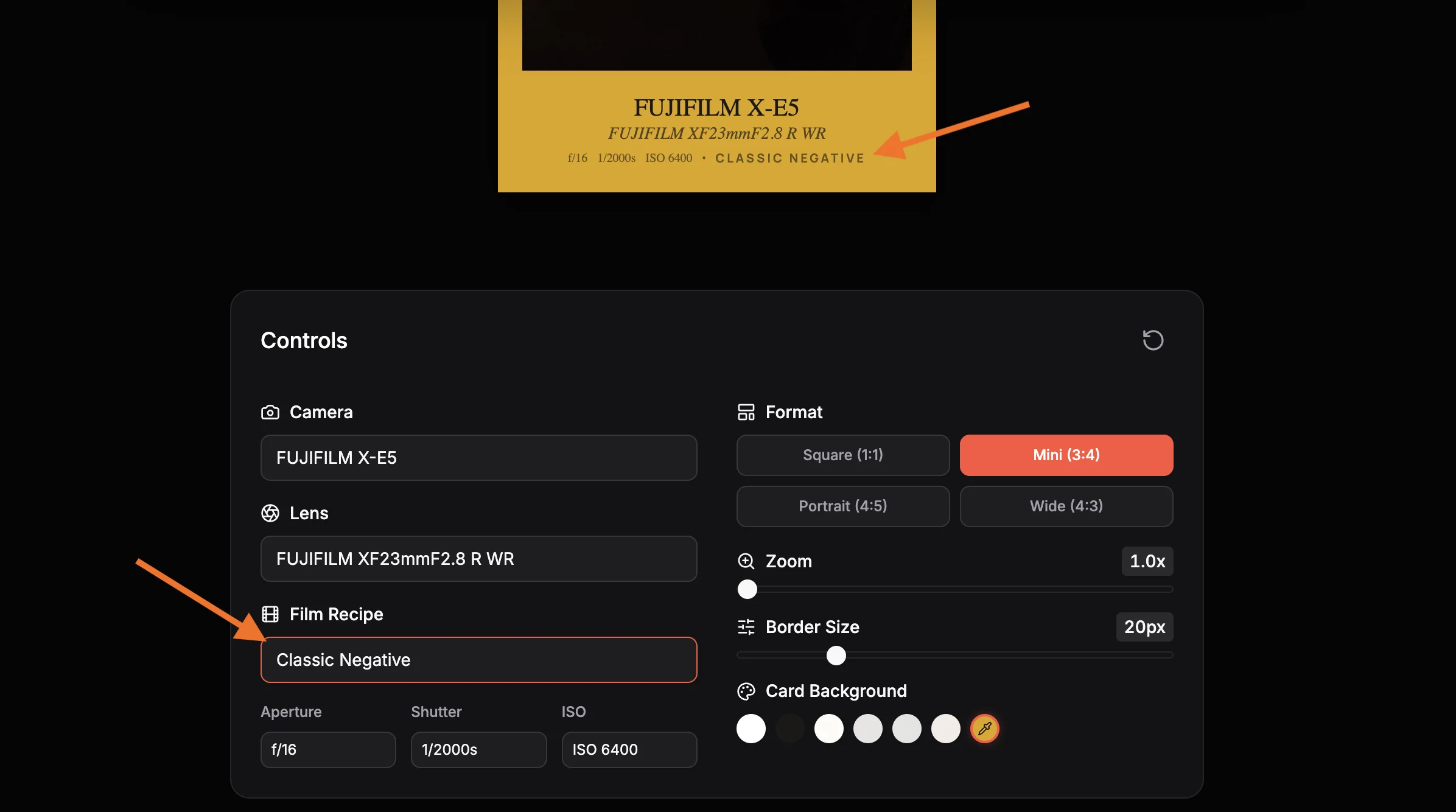Choose the fourth light gray background swatch

click(x=868, y=729)
